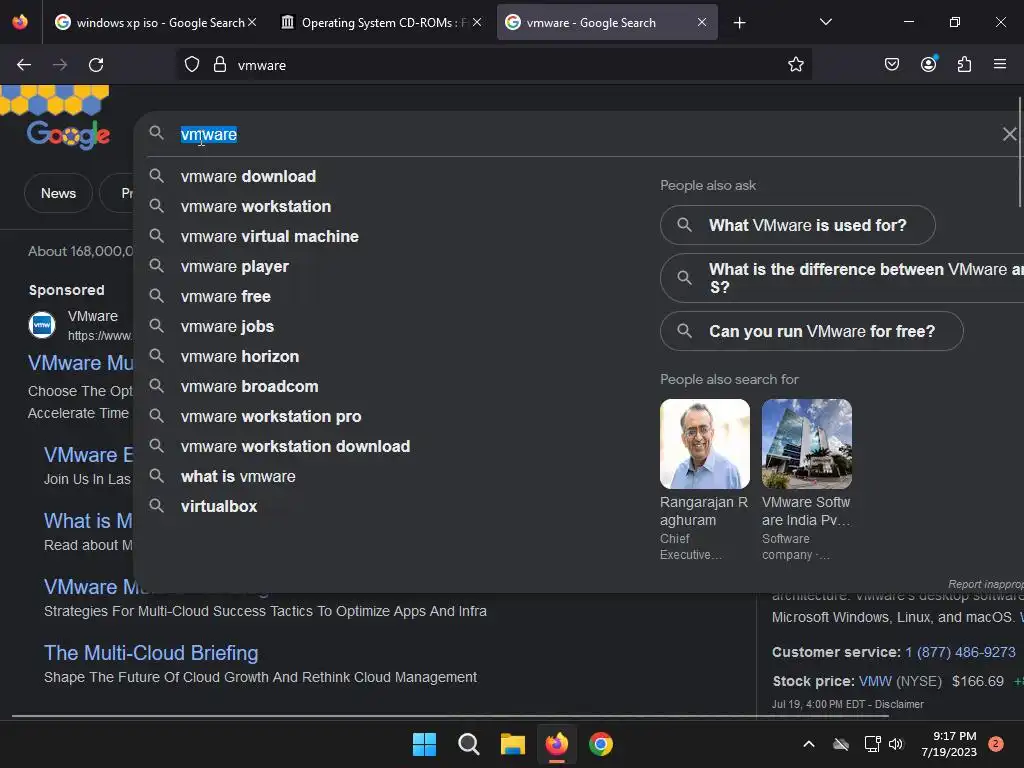Click difference between VMware question
This screenshot has width=1024, height=768.
pos(842,278)
